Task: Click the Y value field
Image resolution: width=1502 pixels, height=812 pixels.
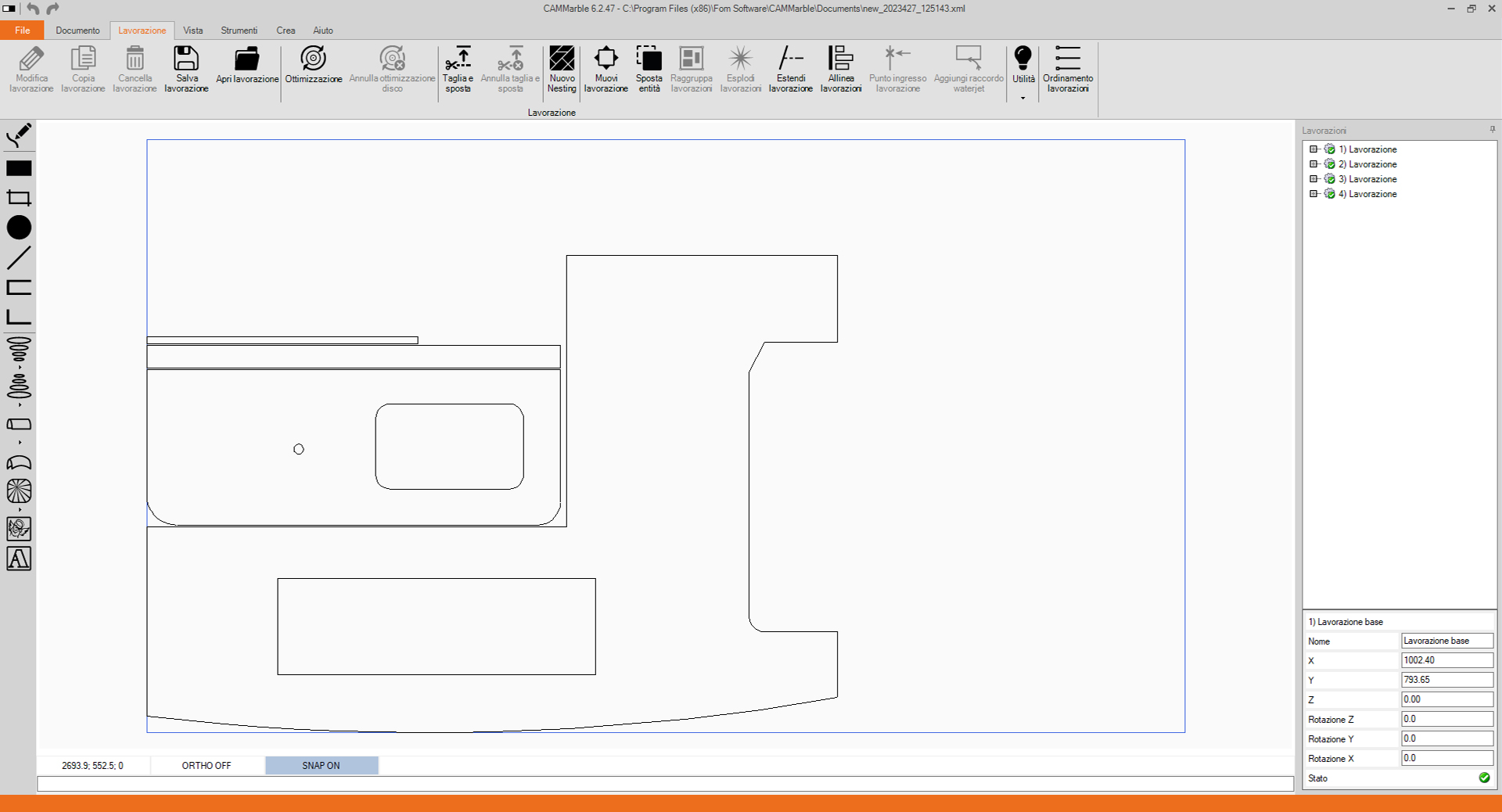Action: click(1447, 680)
